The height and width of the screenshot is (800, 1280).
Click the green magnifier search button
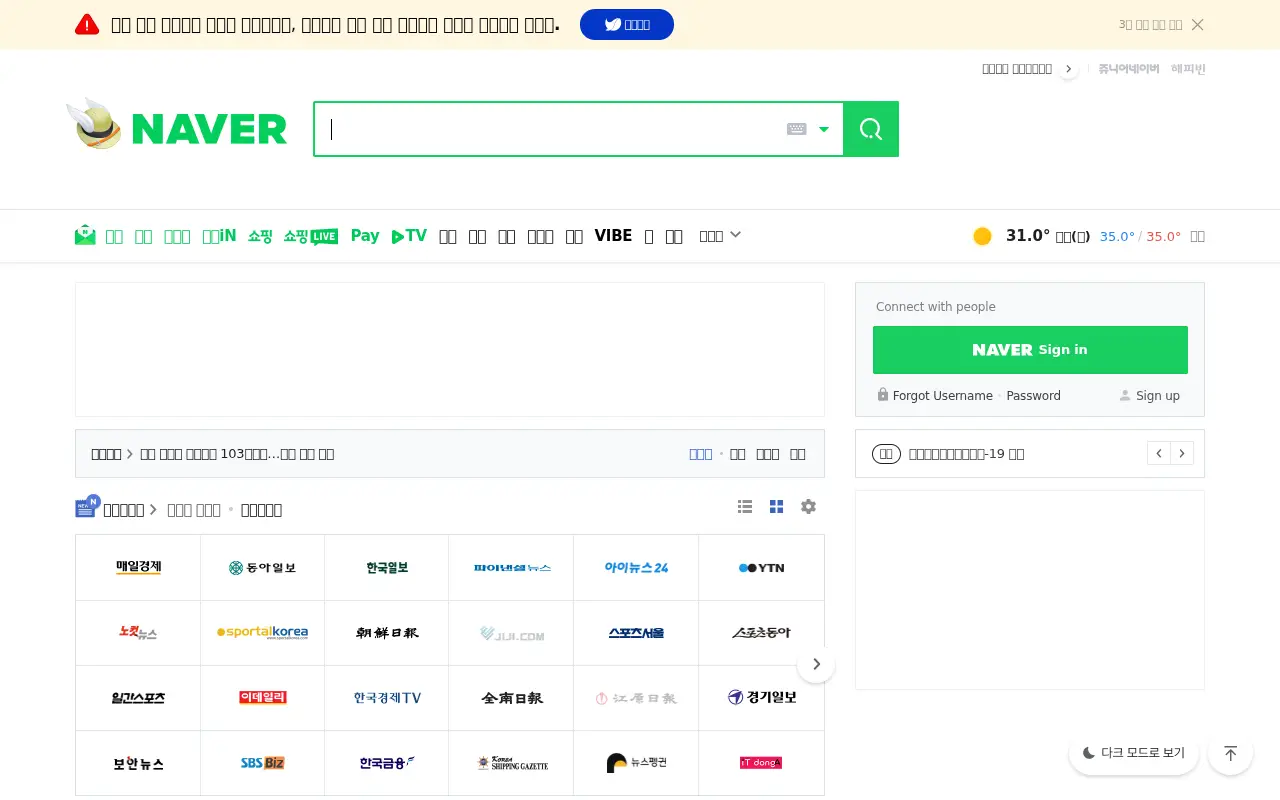click(871, 129)
